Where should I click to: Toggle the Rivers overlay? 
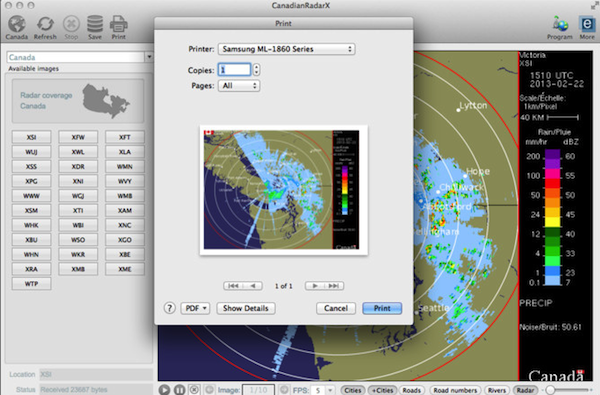(497, 390)
